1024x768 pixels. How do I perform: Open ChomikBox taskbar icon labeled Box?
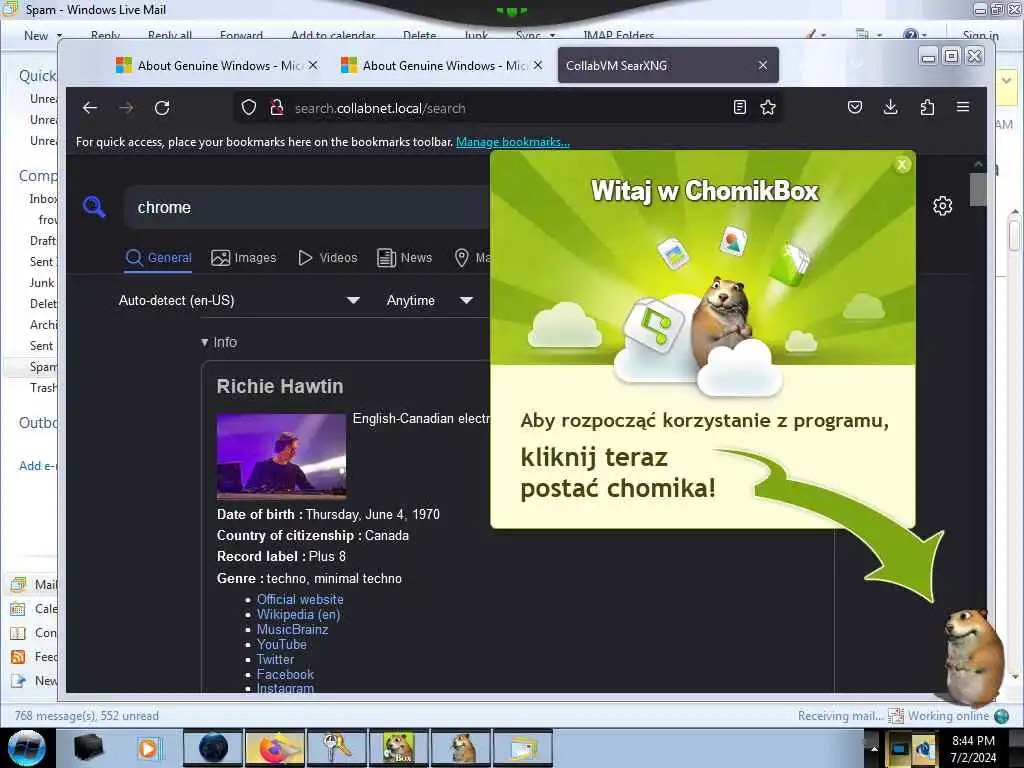pyautogui.click(x=398, y=748)
